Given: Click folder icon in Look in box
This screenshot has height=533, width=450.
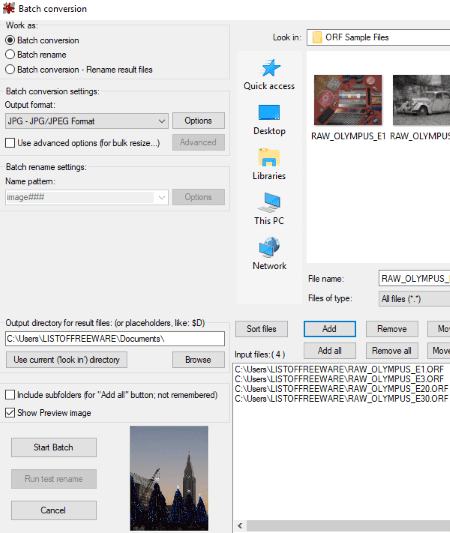Looking at the screenshot, I should 317,37.
